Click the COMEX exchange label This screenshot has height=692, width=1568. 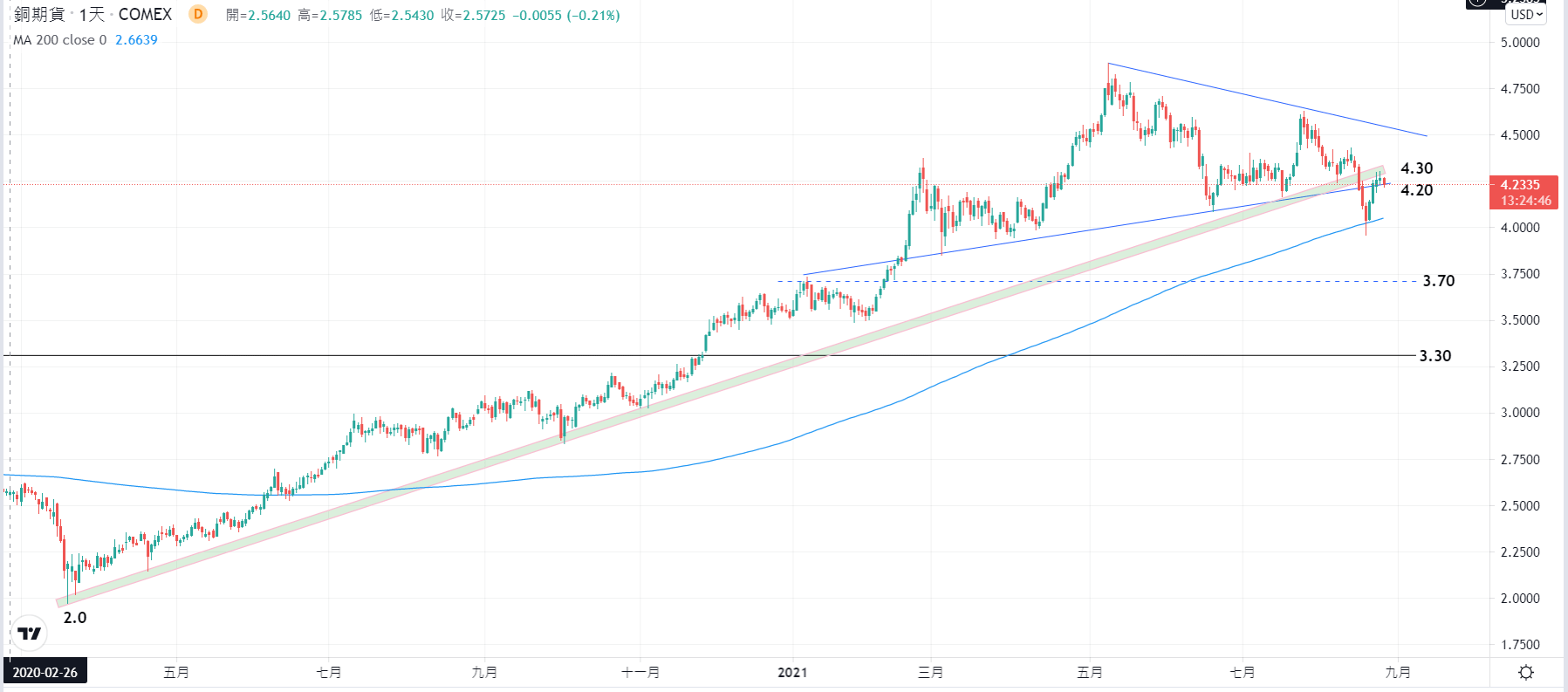point(145,14)
